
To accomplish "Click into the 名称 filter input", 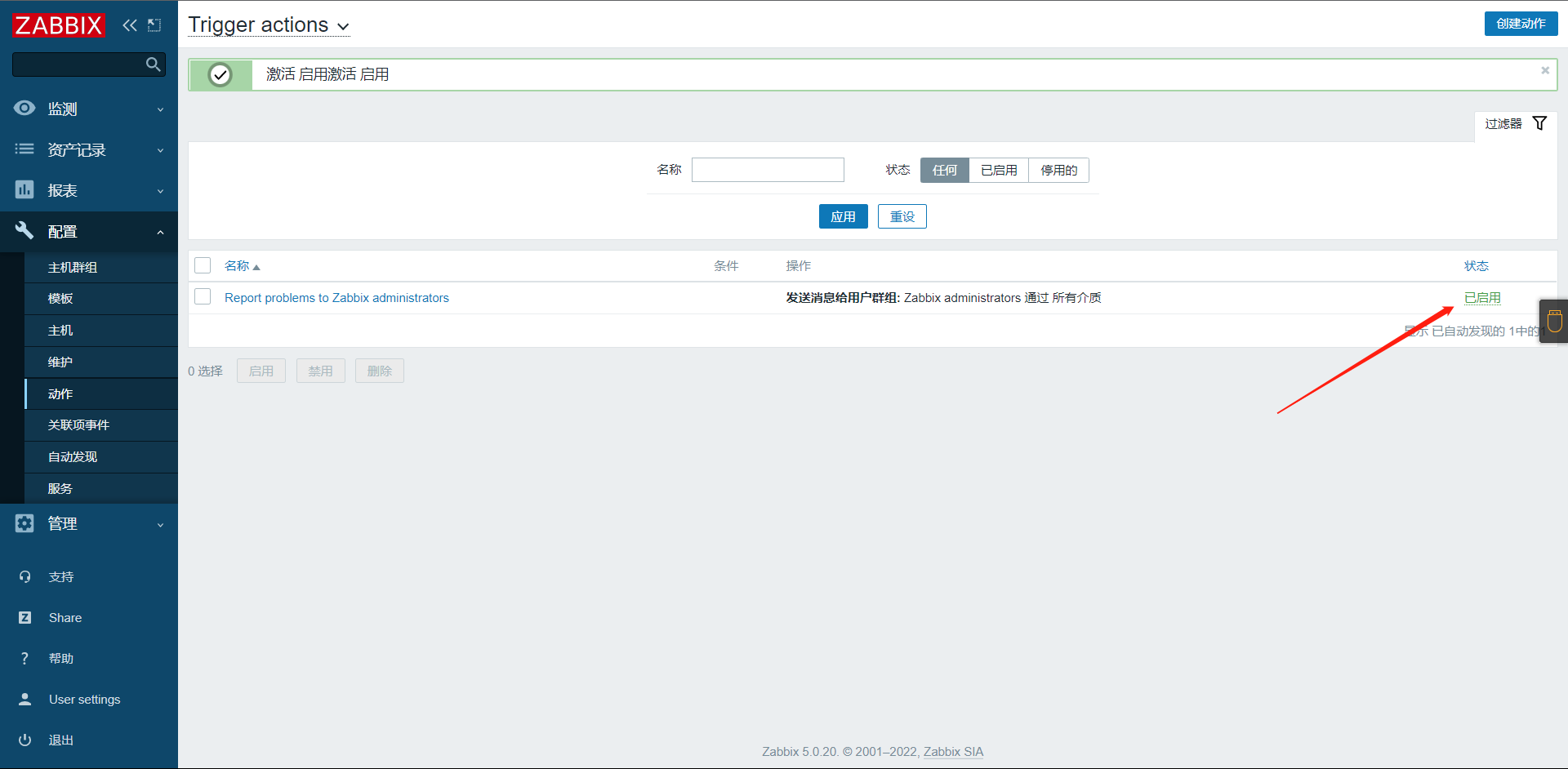I will [768, 170].
